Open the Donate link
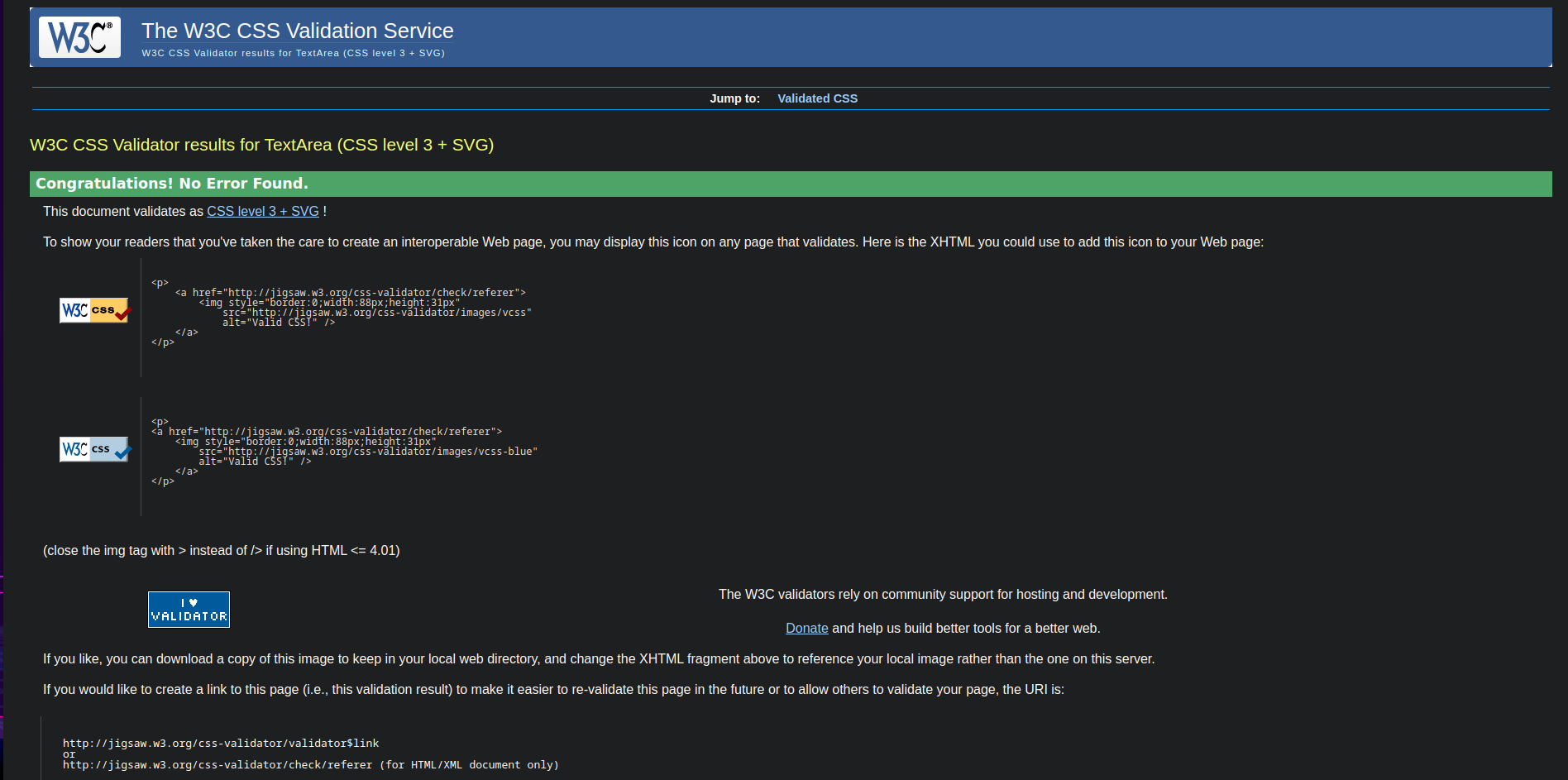The image size is (1568, 780). pyautogui.click(x=806, y=629)
